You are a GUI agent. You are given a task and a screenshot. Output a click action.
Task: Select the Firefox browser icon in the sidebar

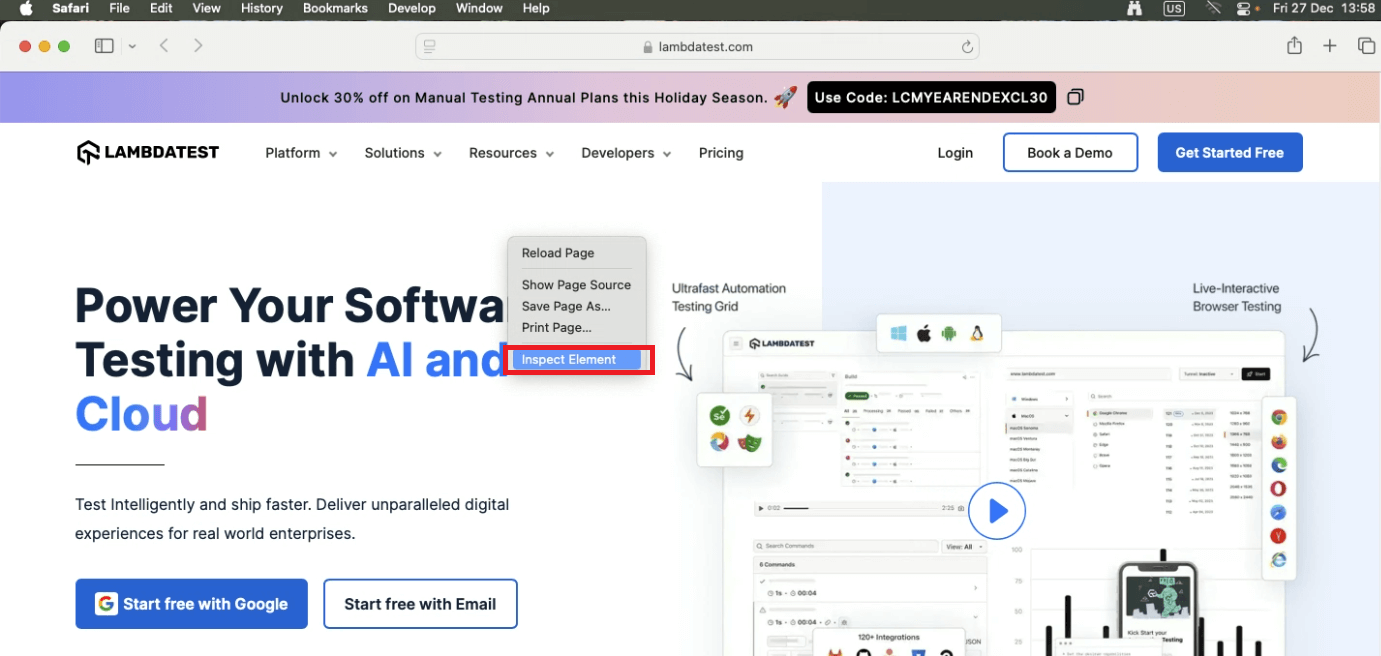(x=1279, y=440)
